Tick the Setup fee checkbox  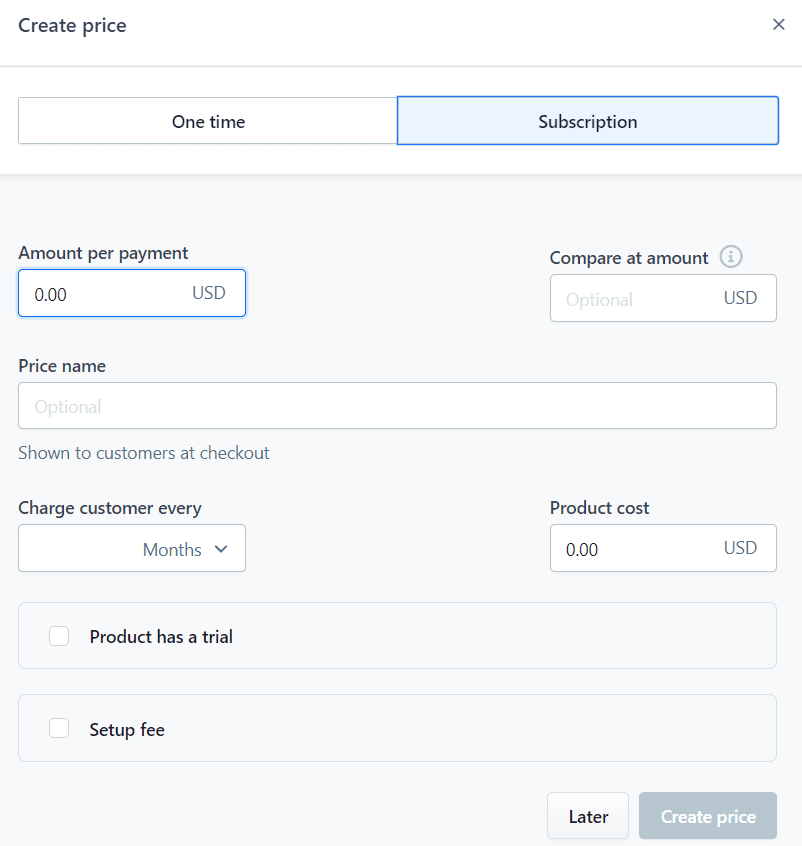click(59, 728)
